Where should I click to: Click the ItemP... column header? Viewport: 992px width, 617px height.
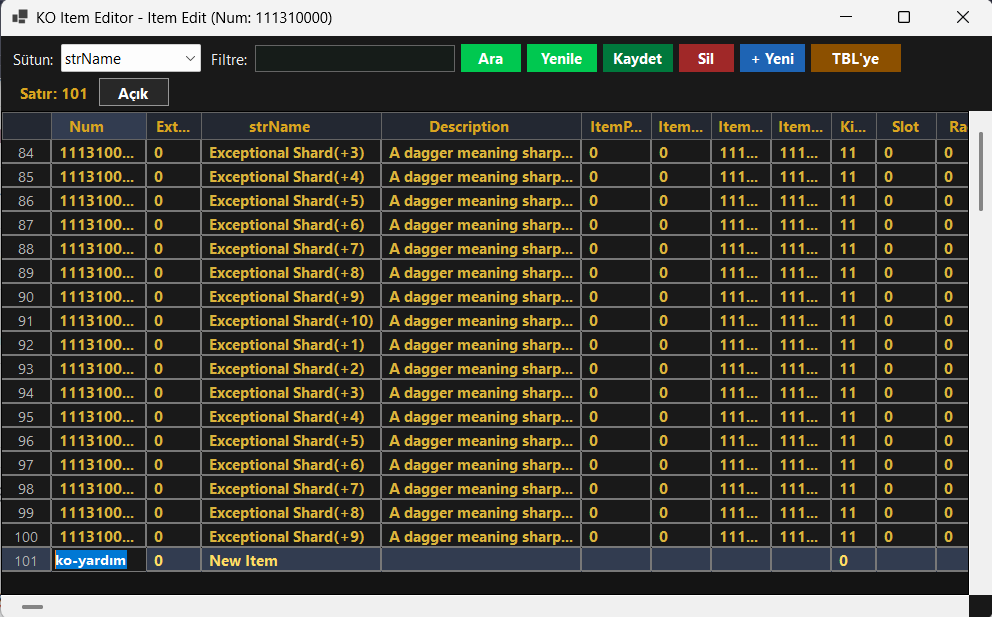tap(616, 127)
